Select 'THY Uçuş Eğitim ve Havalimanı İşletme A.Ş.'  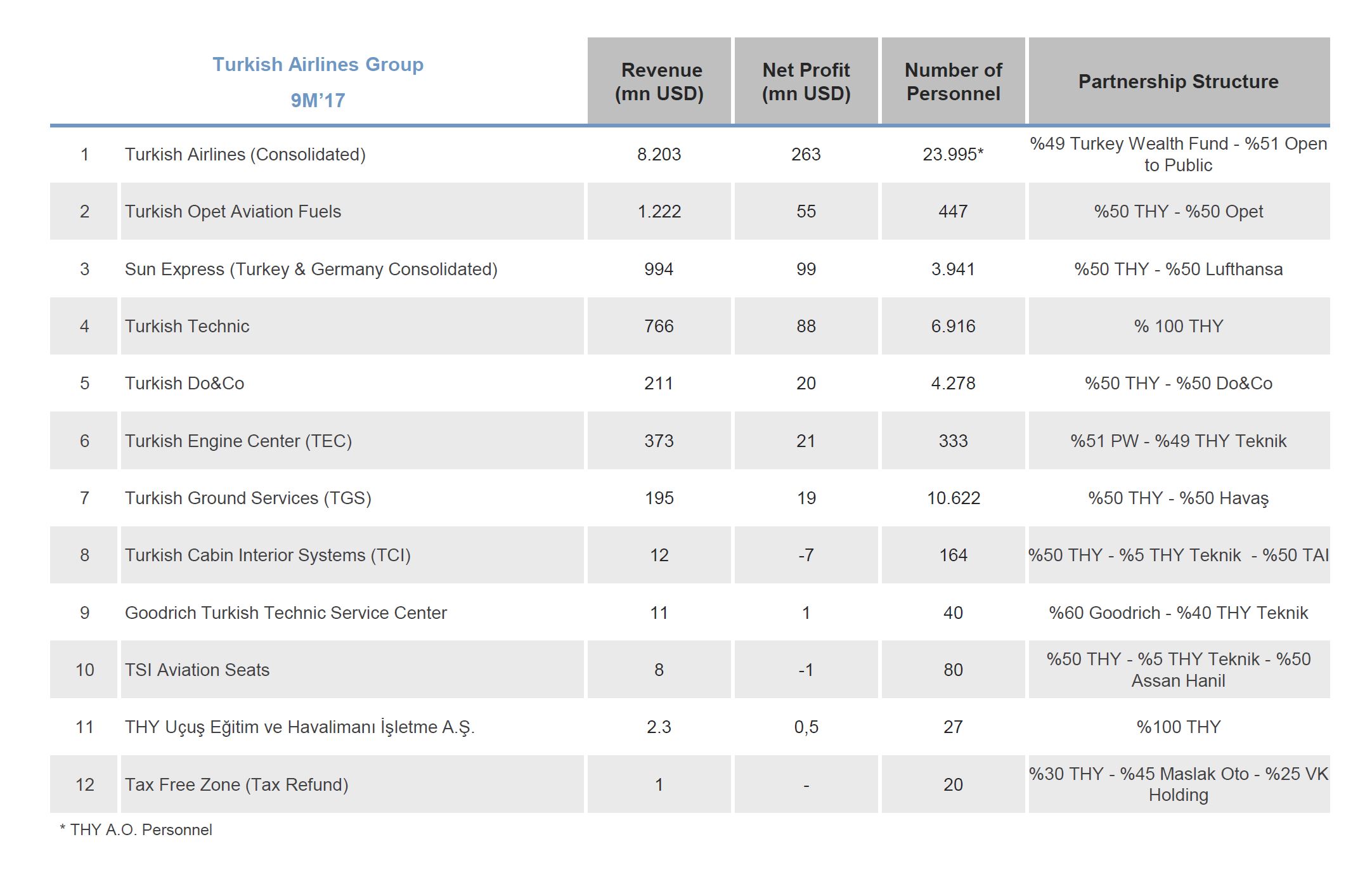pyautogui.click(x=300, y=727)
